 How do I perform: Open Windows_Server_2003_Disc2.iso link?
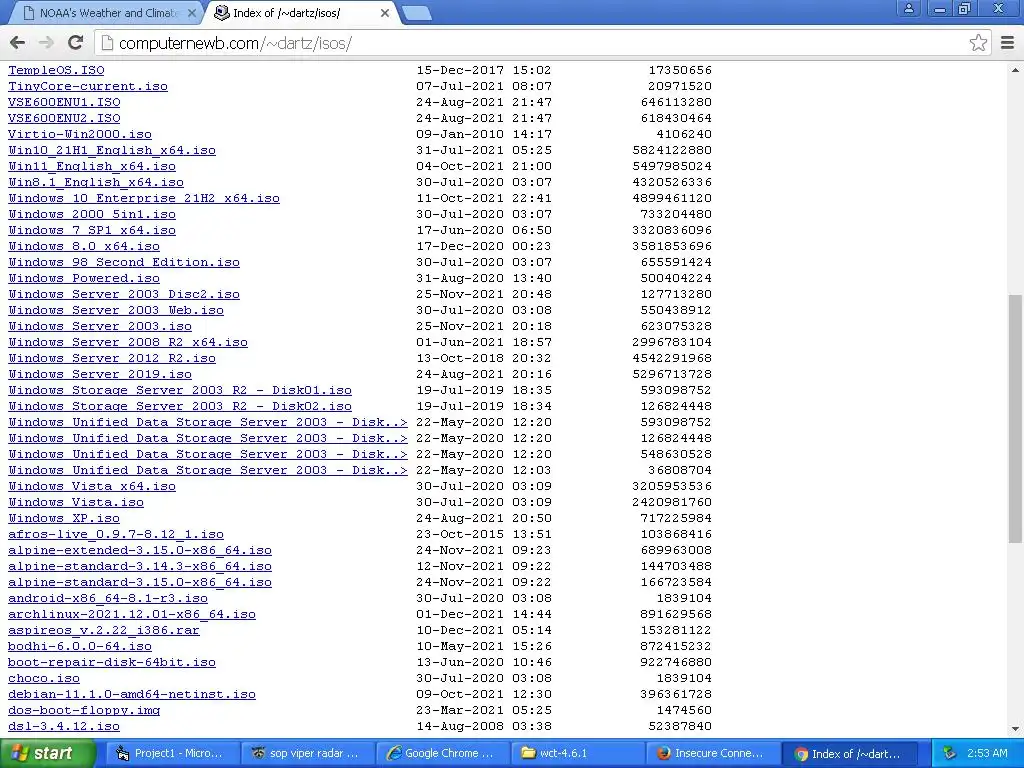click(123, 294)
